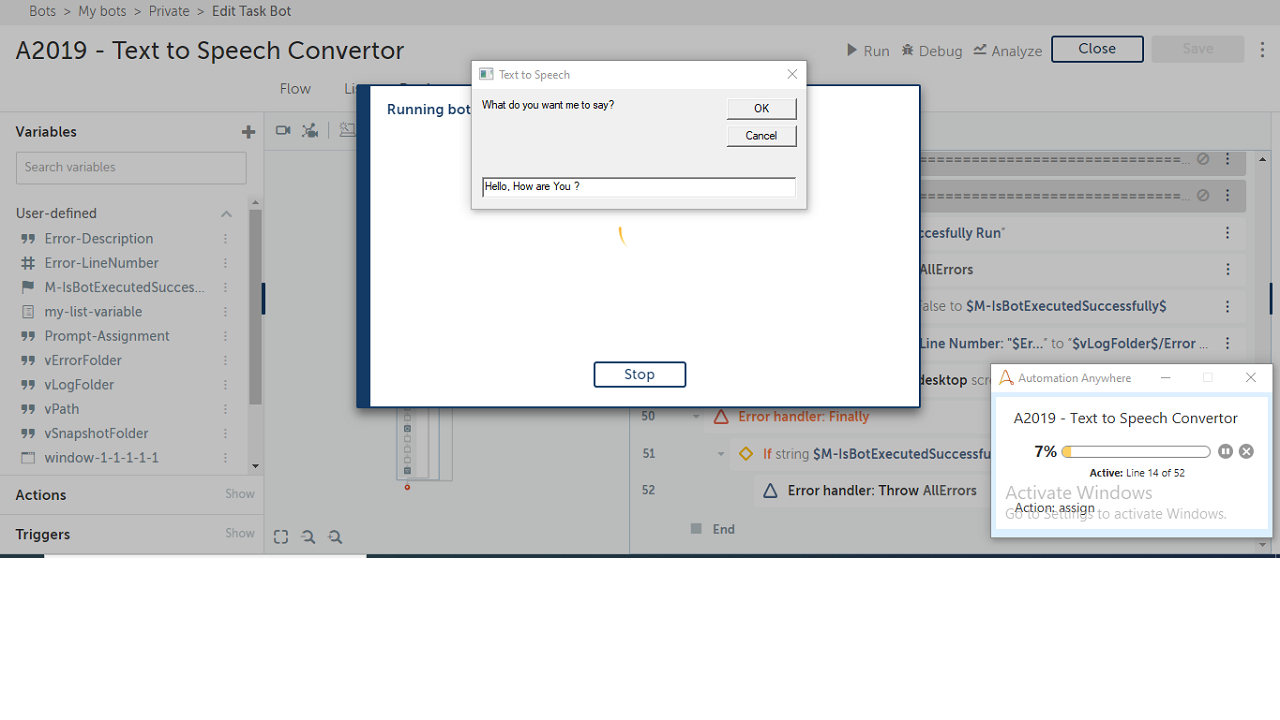Select the vLogFolder variable

[79, 385]
